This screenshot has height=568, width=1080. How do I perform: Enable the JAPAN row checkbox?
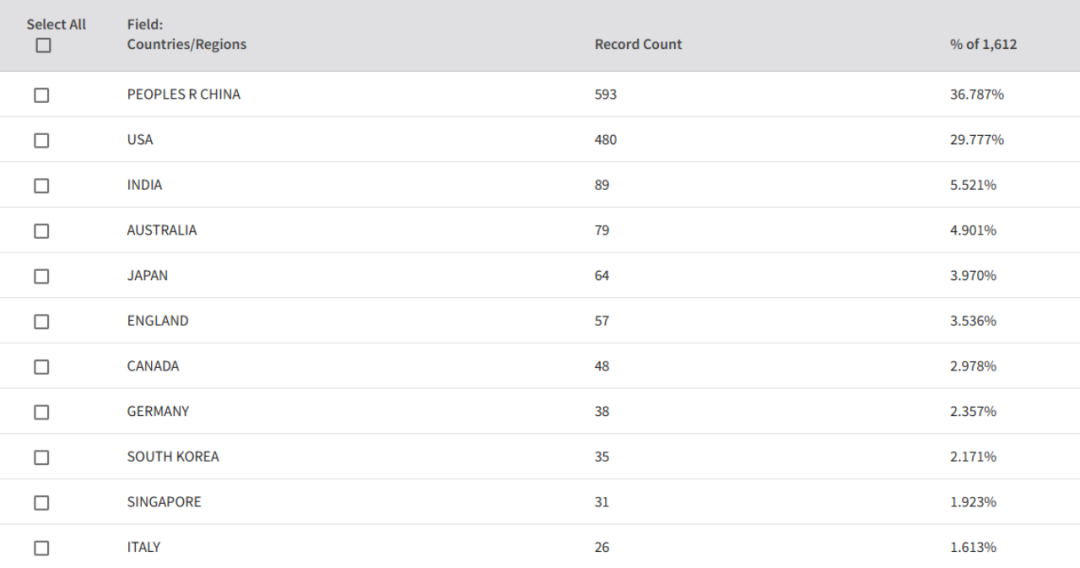[x=41, y=277]
